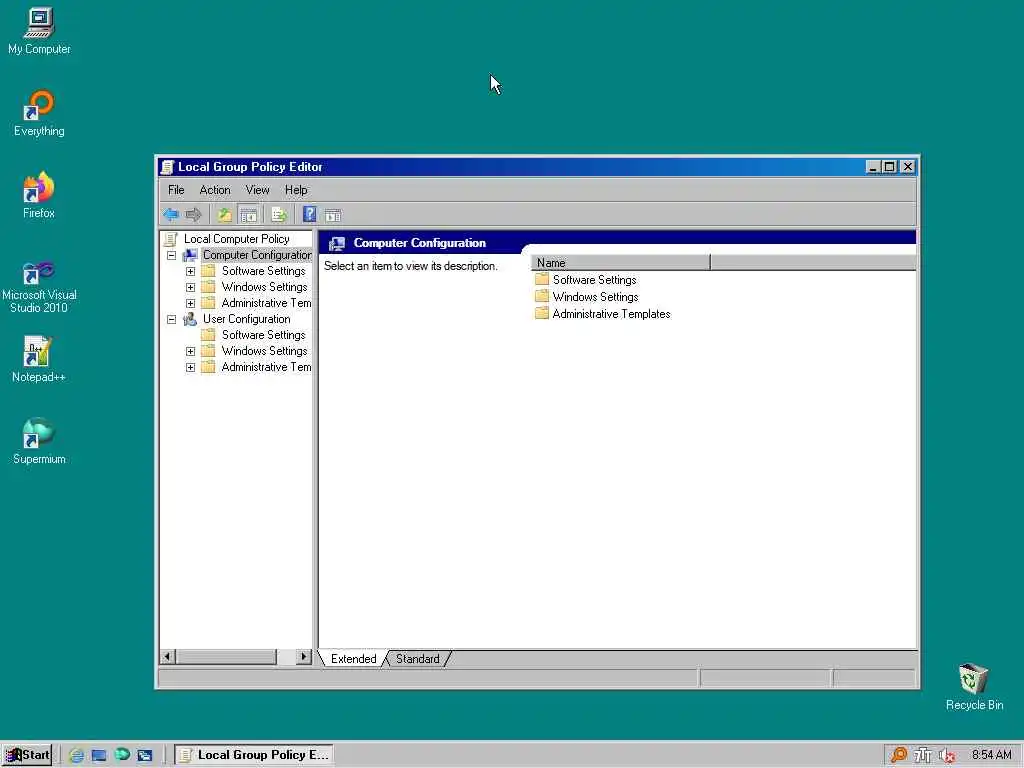Select the Supermium desktop shortcut
This screenshot has width=1024, height=768.
coord(39,441)
